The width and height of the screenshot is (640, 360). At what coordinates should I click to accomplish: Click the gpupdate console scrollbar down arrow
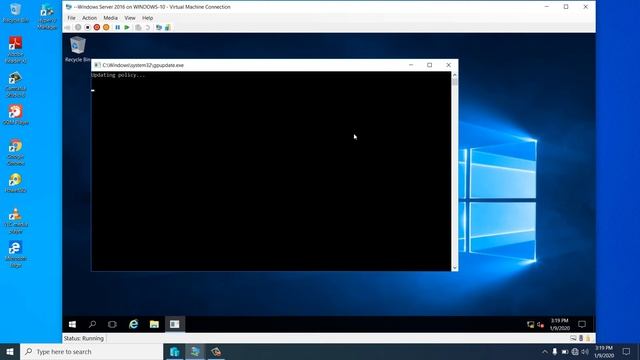455,268
